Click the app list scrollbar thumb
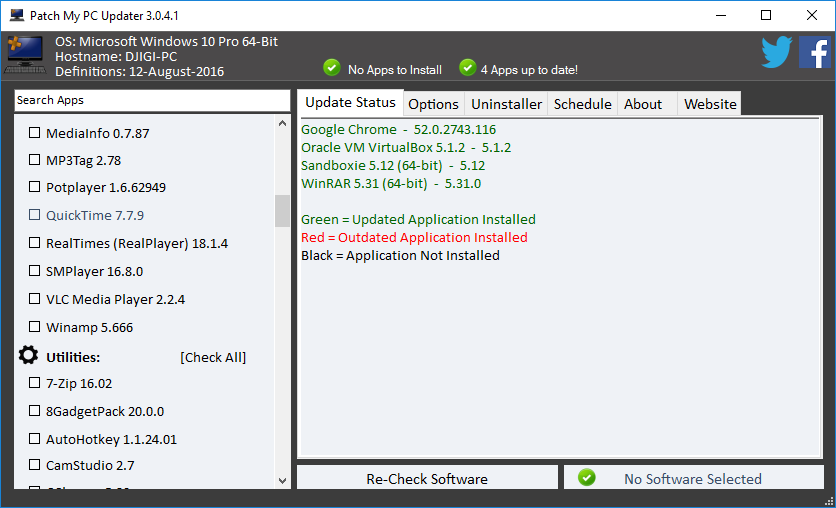This screenshot has height=508, width=836. (x=283, y=211)
